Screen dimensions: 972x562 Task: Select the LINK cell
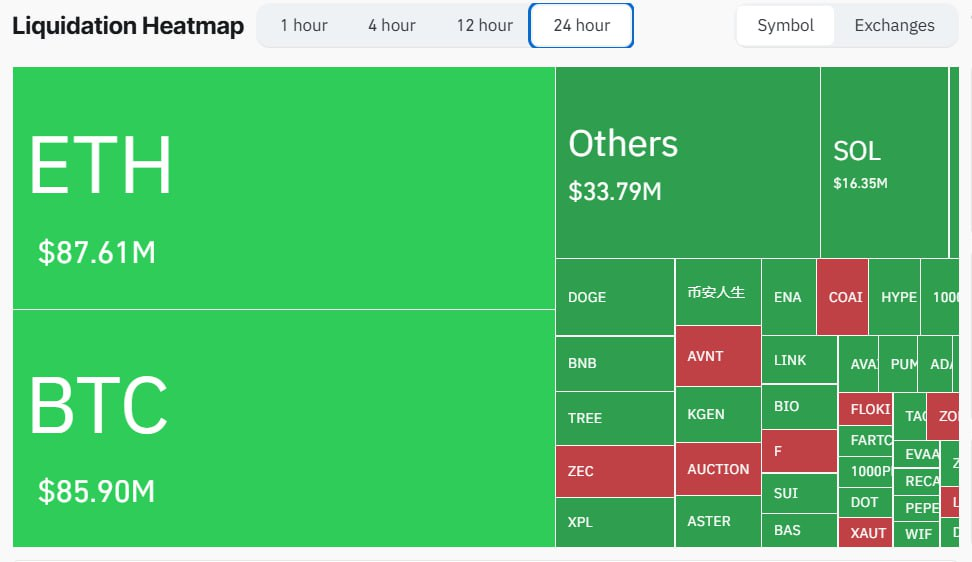798,360
